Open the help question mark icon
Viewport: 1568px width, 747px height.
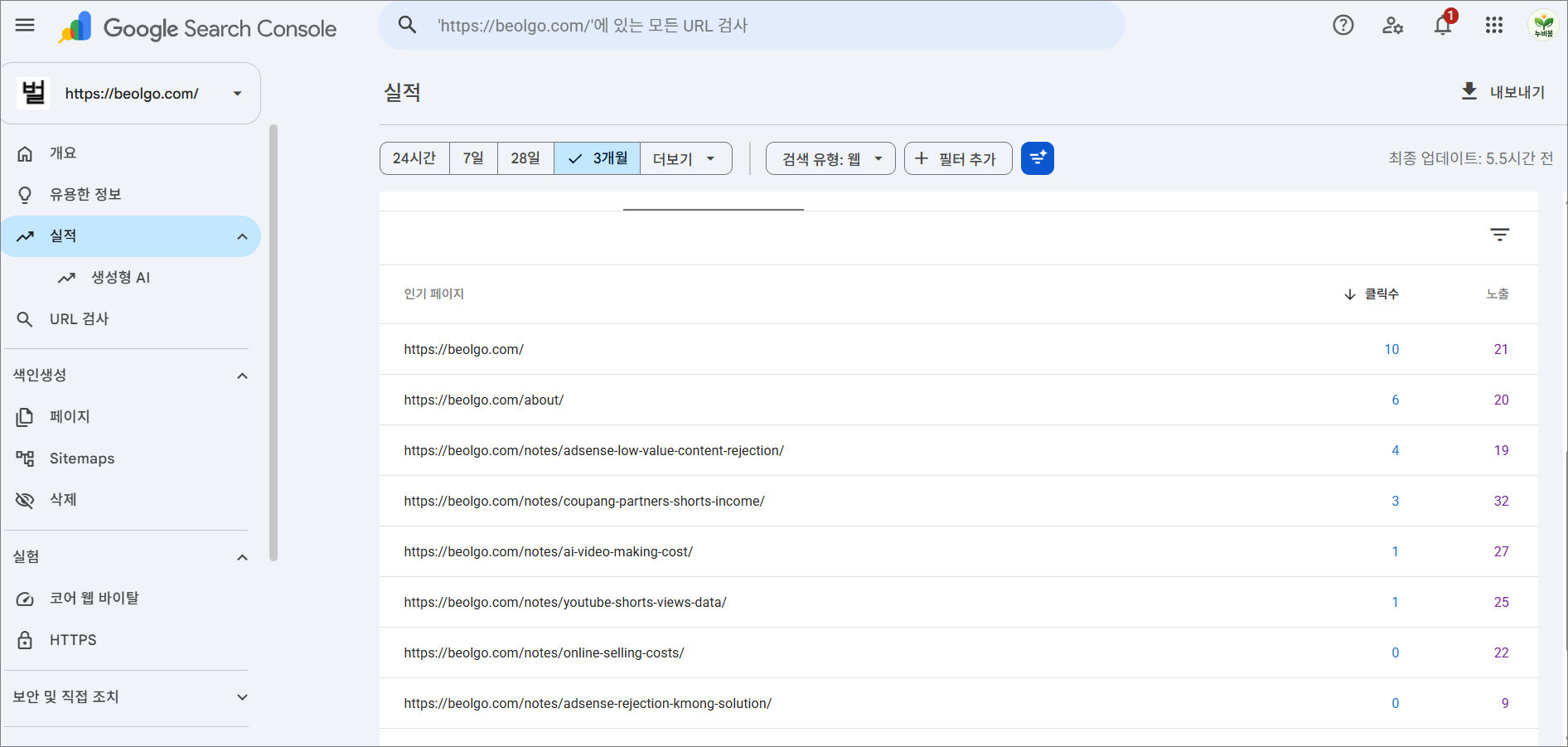click(x=1343, y=25)
